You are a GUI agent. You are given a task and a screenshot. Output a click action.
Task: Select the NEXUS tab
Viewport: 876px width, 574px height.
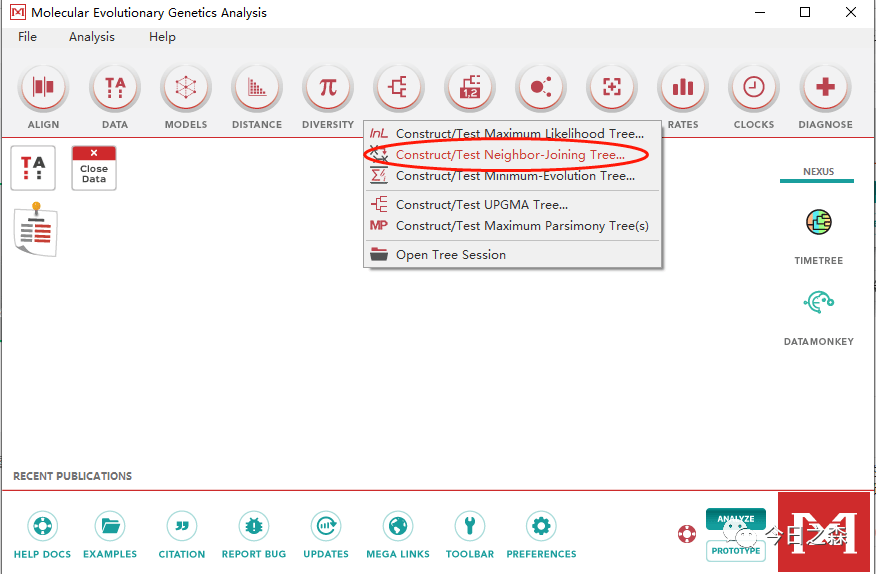(818, 172)
